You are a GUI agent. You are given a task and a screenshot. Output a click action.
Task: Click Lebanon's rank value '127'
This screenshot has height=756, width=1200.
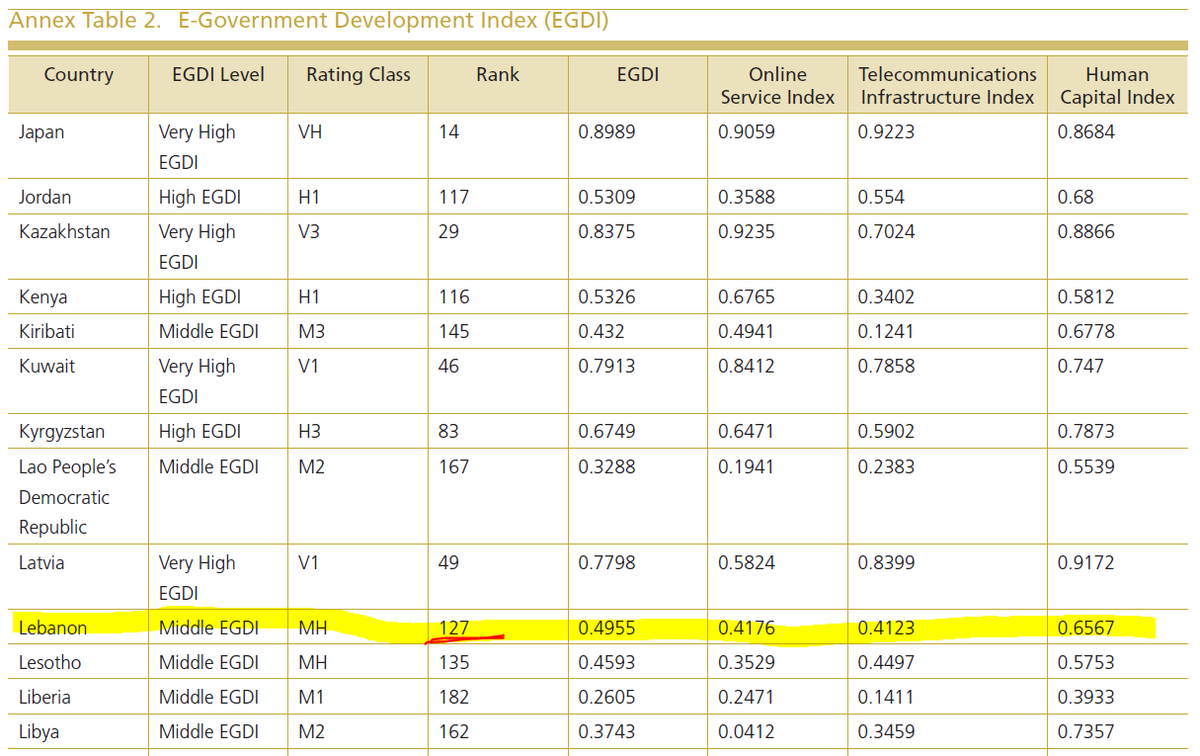click(454, 628)
